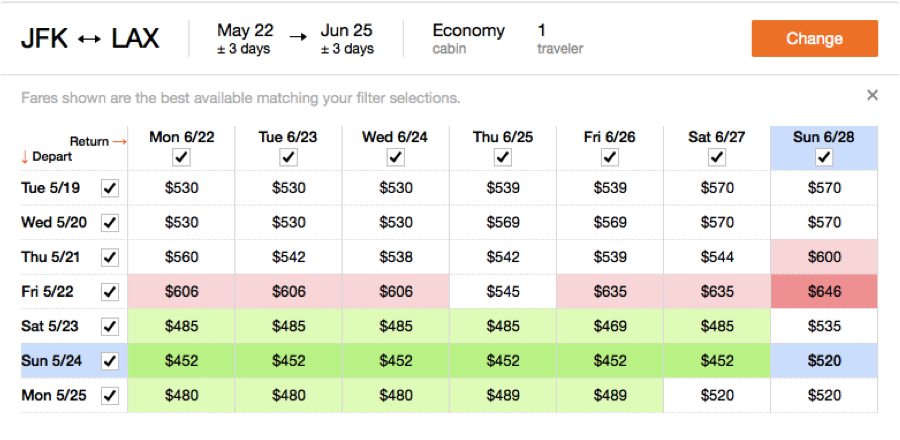
Task: Select the $545 fare for Fri 5/22 and Thu 6/25
Action: 503,292
